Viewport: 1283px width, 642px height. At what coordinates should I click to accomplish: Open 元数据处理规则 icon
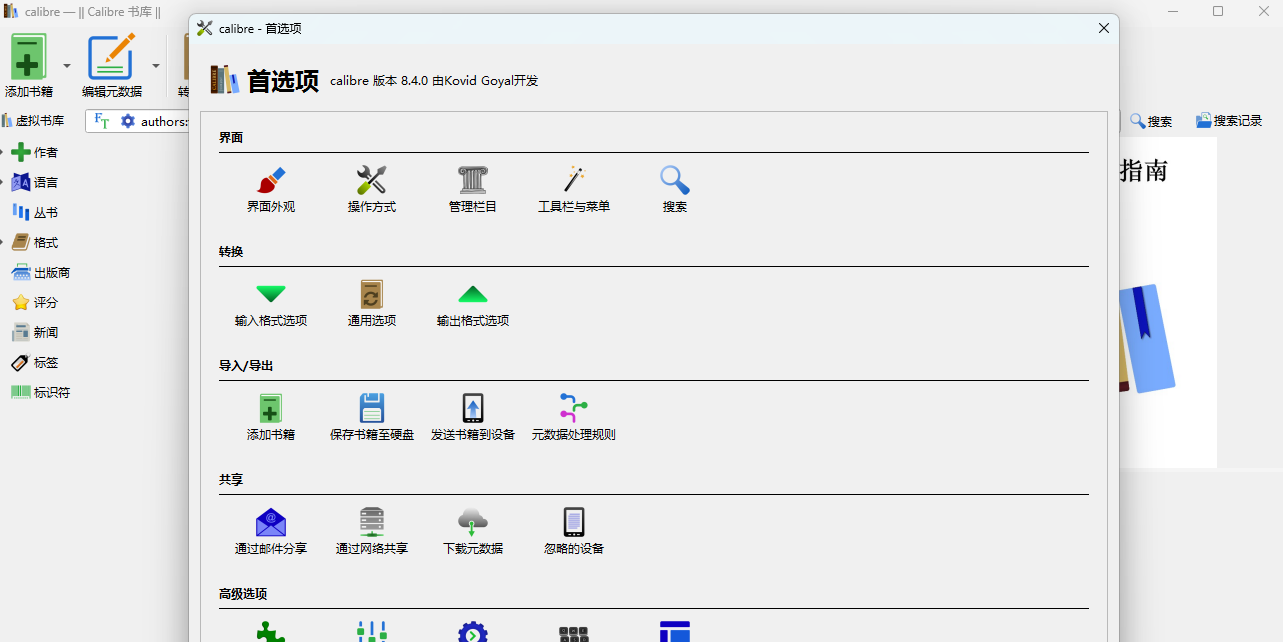[574, 409]
